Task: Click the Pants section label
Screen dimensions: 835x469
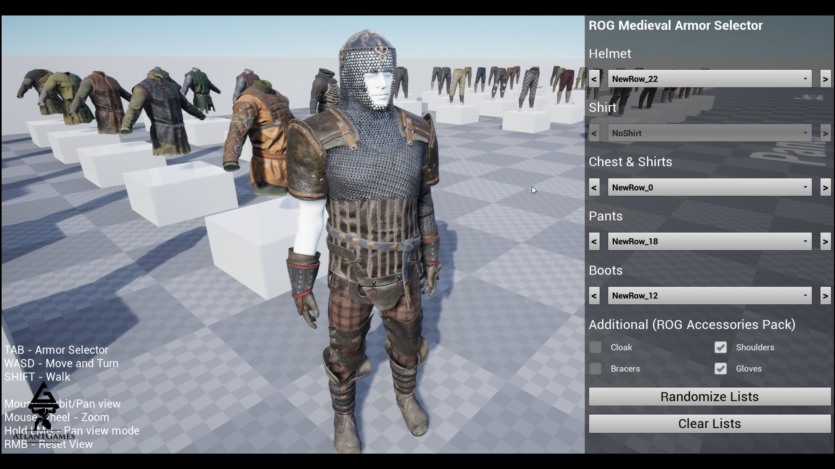Action: point(605,216)
